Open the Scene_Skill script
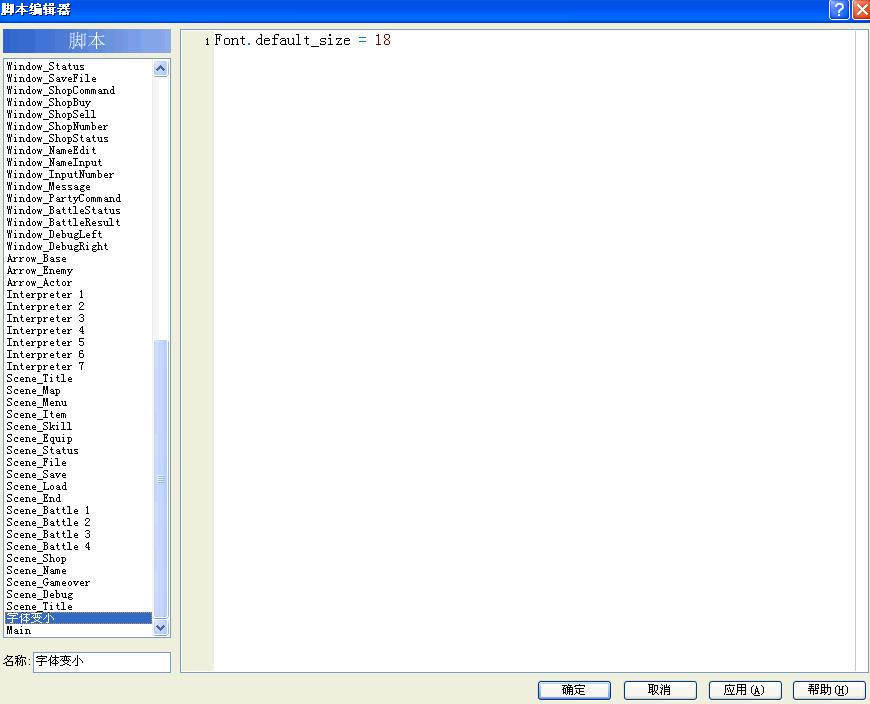This screenshot has height=704, width=870. click(x=78, y=427)
